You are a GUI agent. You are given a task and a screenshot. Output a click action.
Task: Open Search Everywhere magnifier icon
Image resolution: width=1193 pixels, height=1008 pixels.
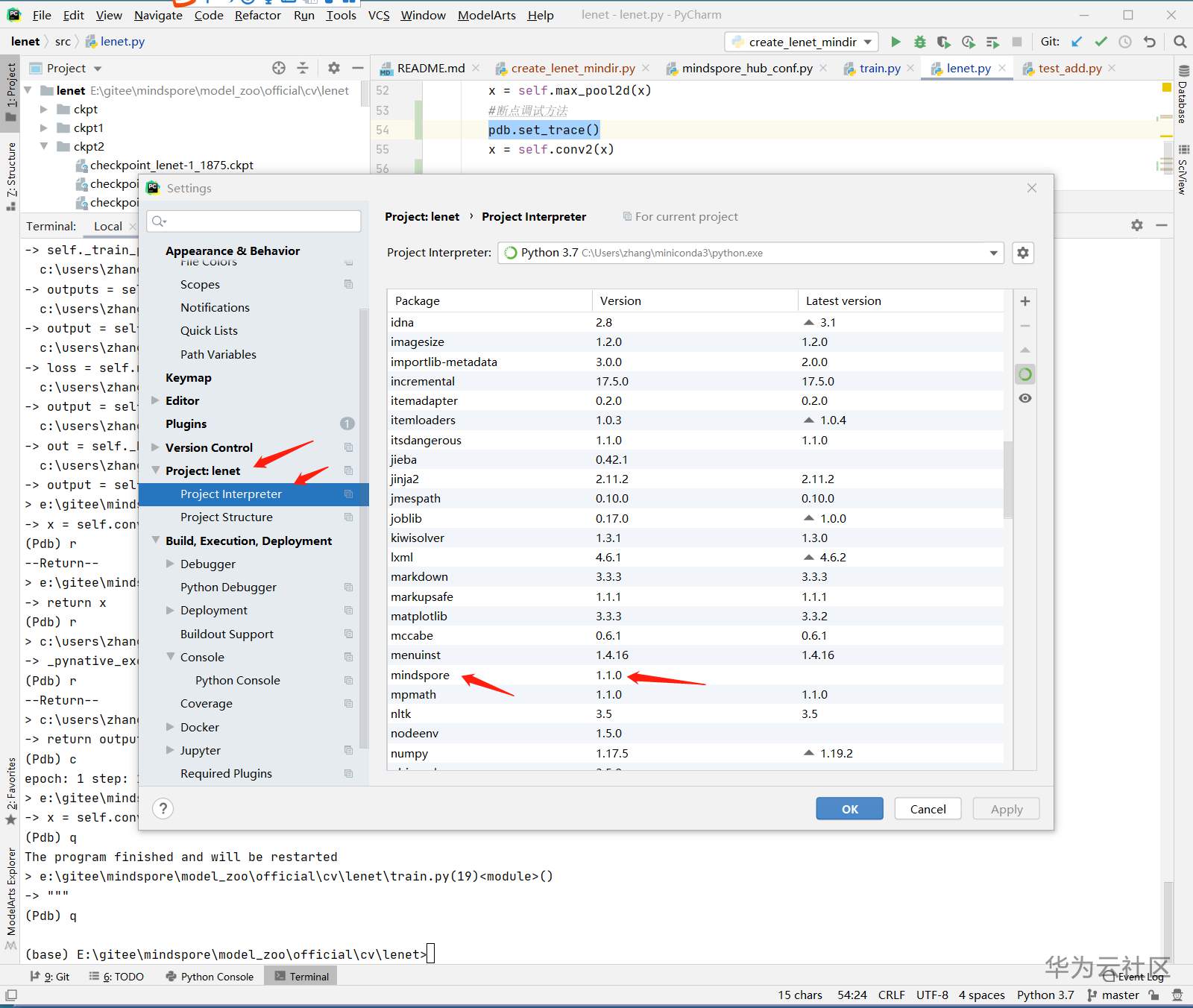click(x=1180, y=42)
